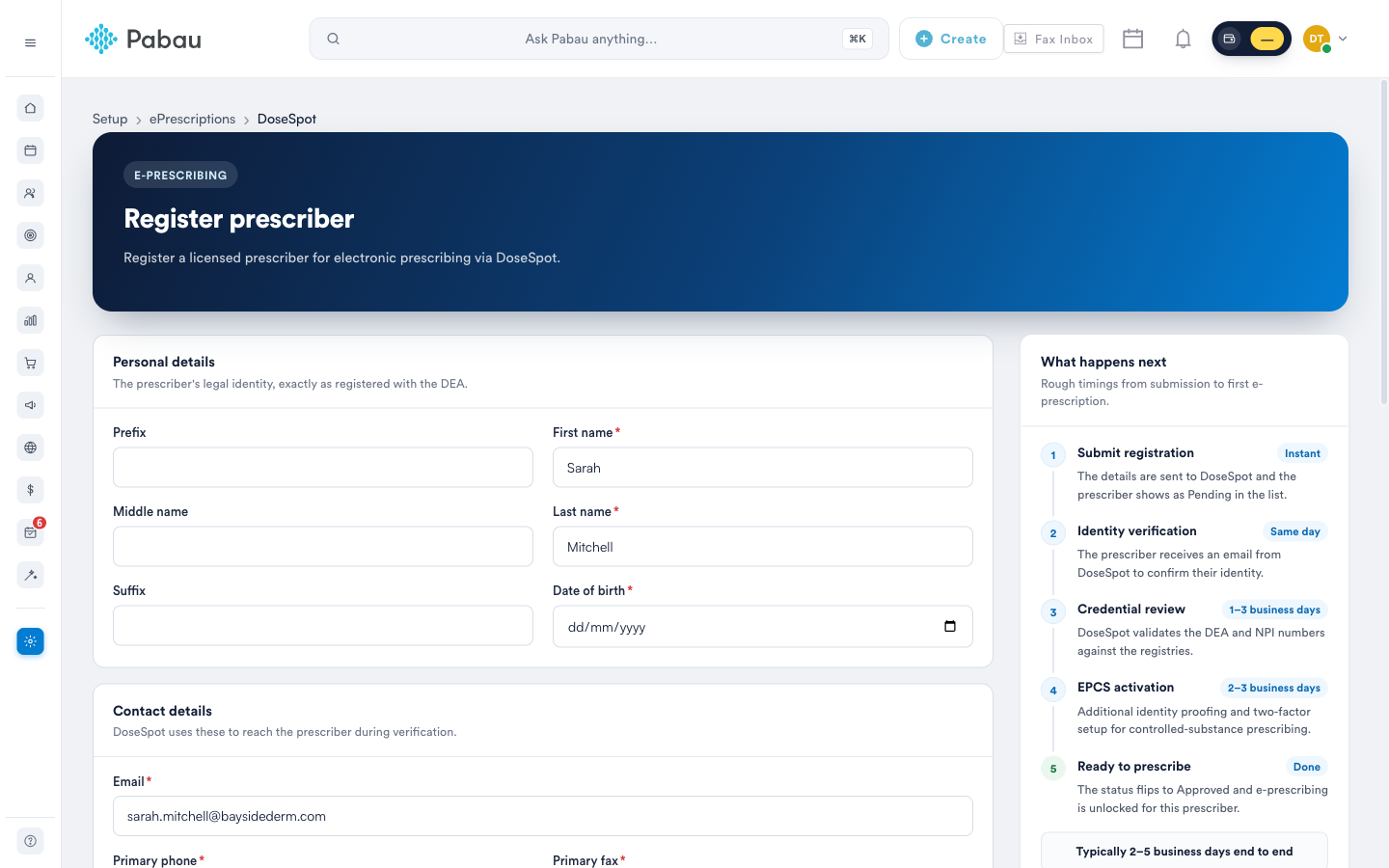This screenshot has height=868, width=1389.
Task: Click the Email input field
Action: coord(543,816)
